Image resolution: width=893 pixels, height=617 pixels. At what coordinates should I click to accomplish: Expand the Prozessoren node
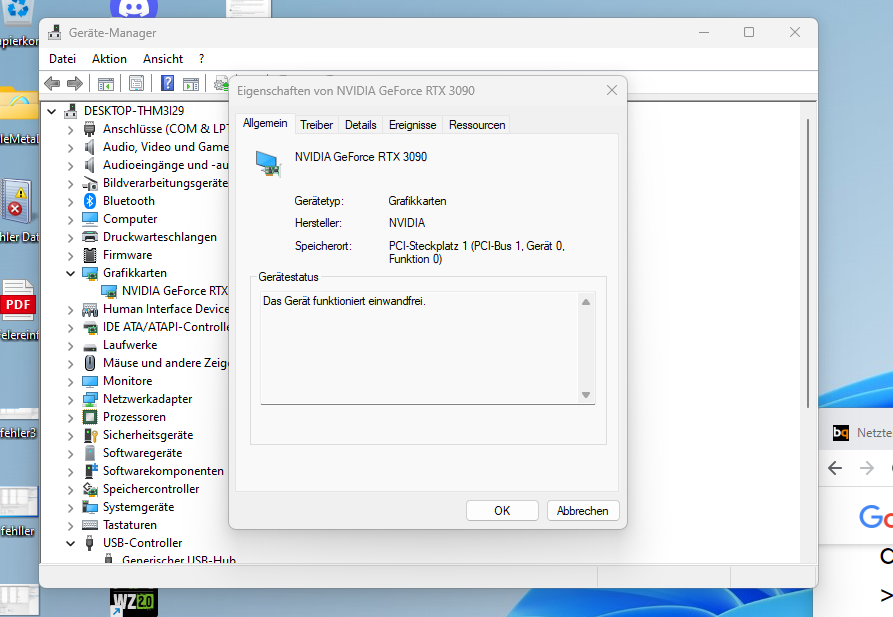click(70, 418)
